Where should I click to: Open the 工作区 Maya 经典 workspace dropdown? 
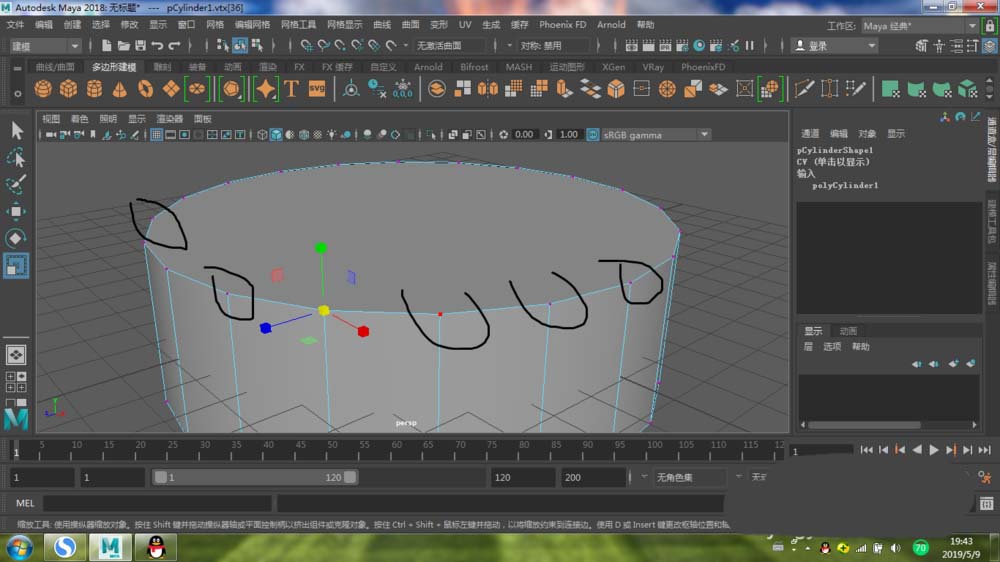(x=920, y=26)
